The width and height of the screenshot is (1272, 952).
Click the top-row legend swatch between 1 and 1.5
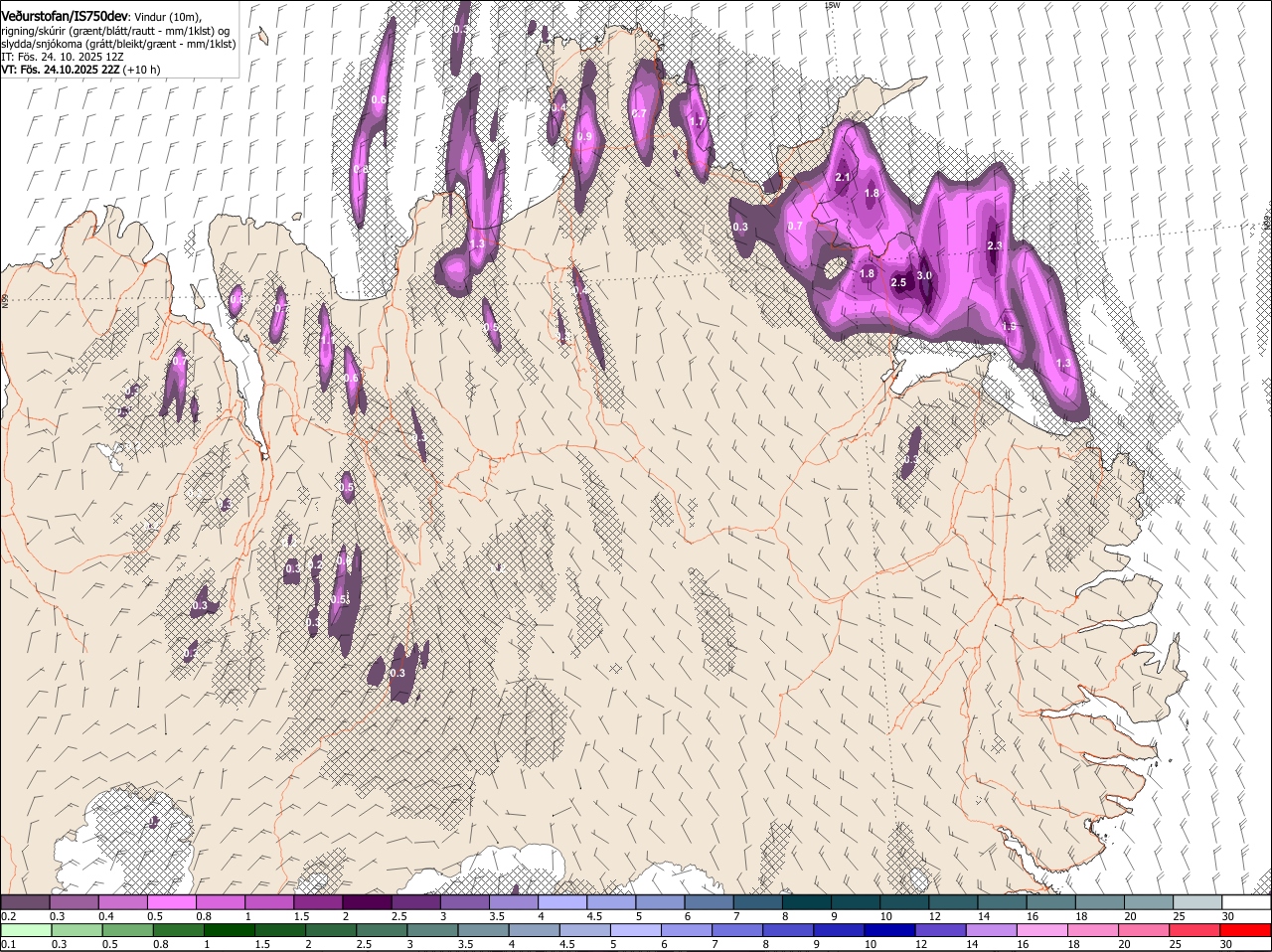tap(268, 901)
